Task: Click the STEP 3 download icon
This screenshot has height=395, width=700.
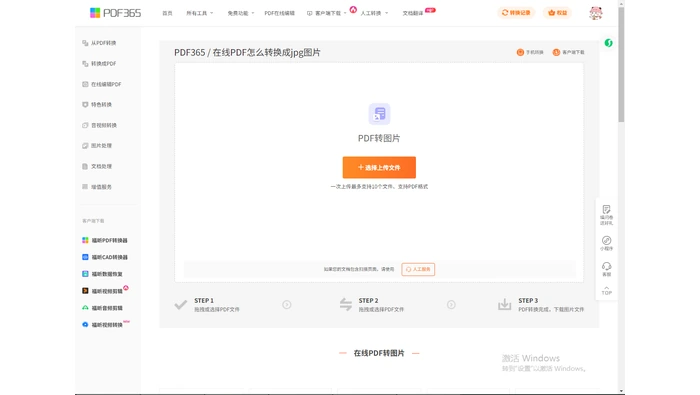Action: click(504, 304)
